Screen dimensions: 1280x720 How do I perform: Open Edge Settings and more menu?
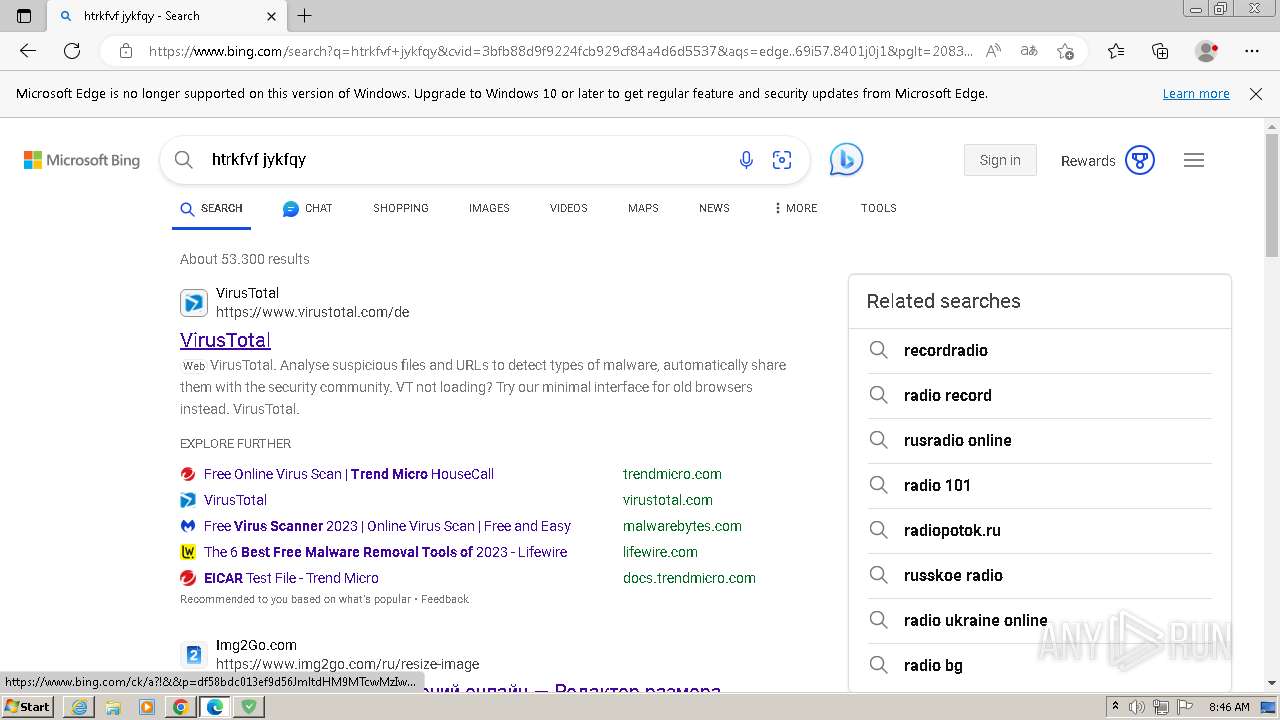pos(1252,51)
